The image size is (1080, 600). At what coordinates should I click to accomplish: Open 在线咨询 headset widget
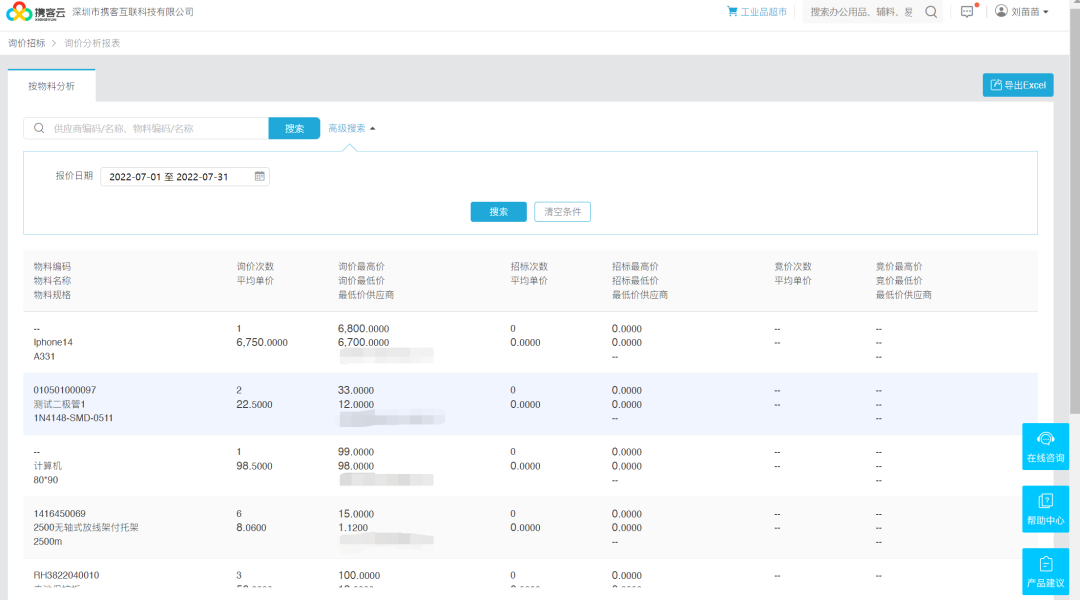(1045, 446)
